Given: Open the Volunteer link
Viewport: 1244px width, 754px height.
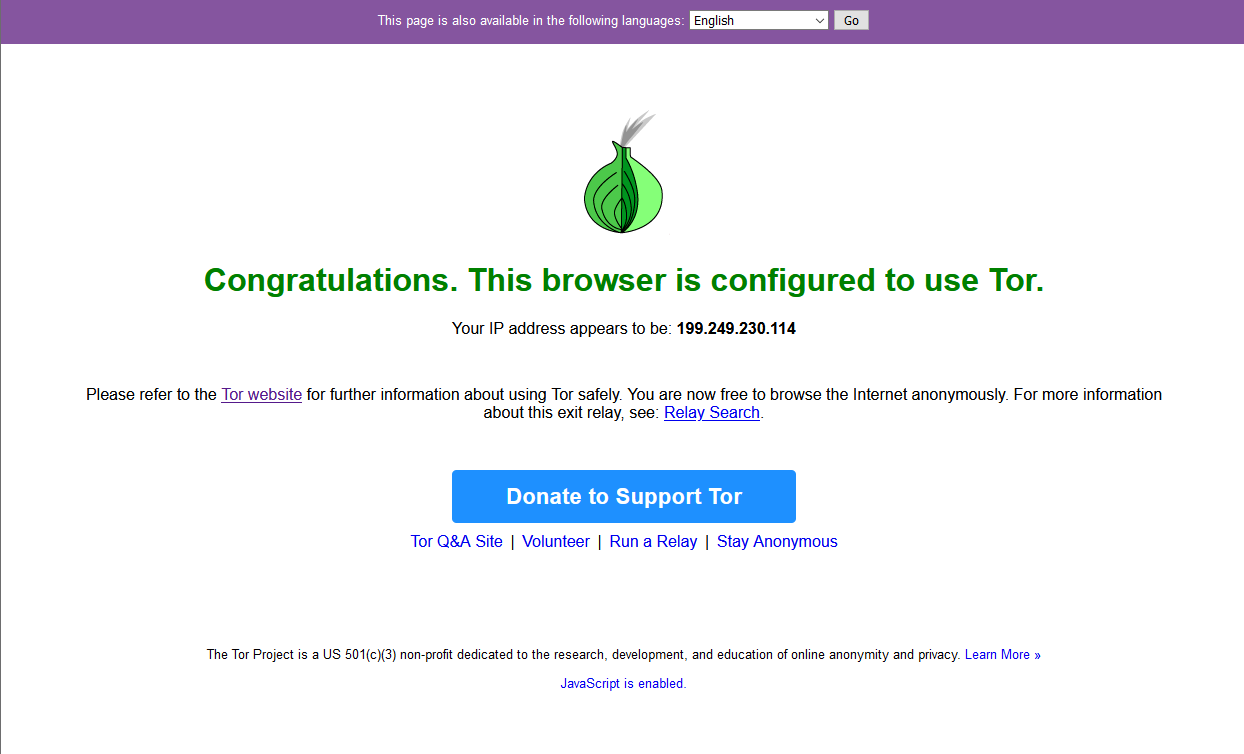Looking at the screenshot, I should click(x=556, y=541).
